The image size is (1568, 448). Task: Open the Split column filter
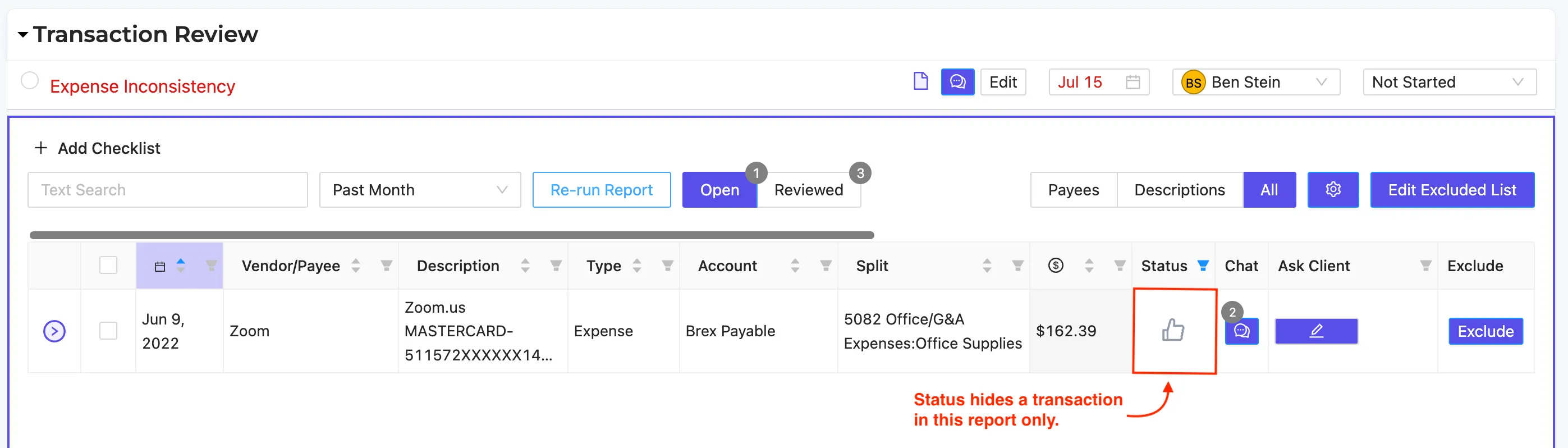[1017, 266]
